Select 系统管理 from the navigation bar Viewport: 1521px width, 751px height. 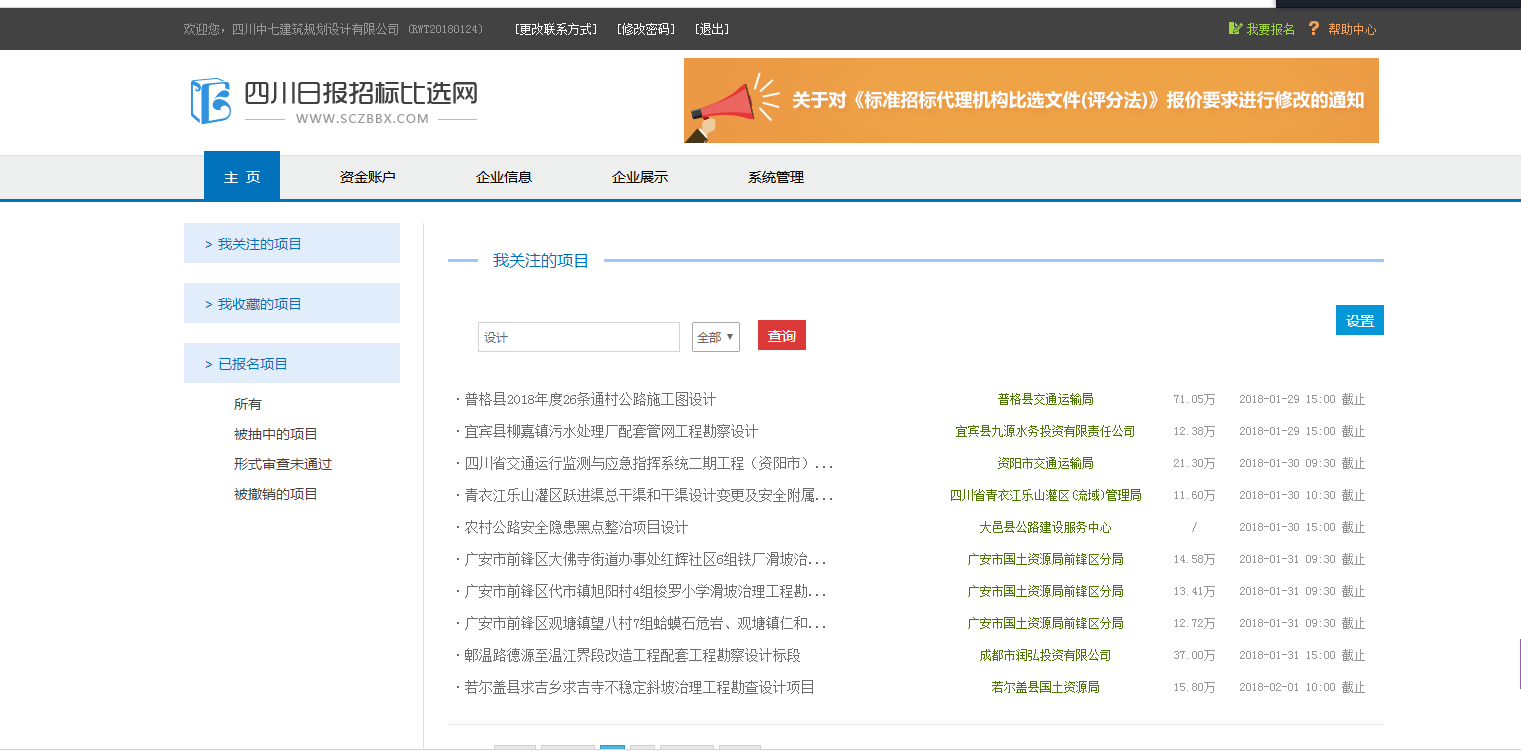(x=776, y=177)
